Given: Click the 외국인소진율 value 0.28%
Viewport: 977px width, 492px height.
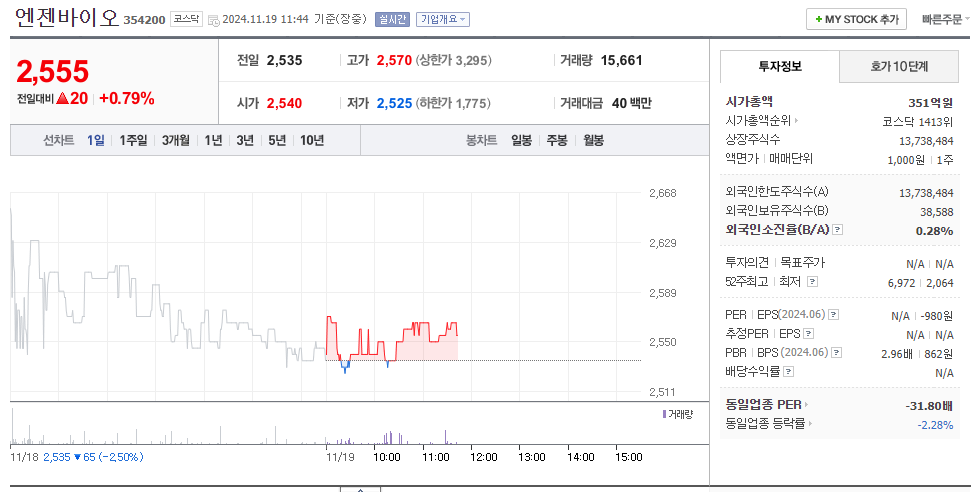Looking at the screenshot, I should (935, 231).
